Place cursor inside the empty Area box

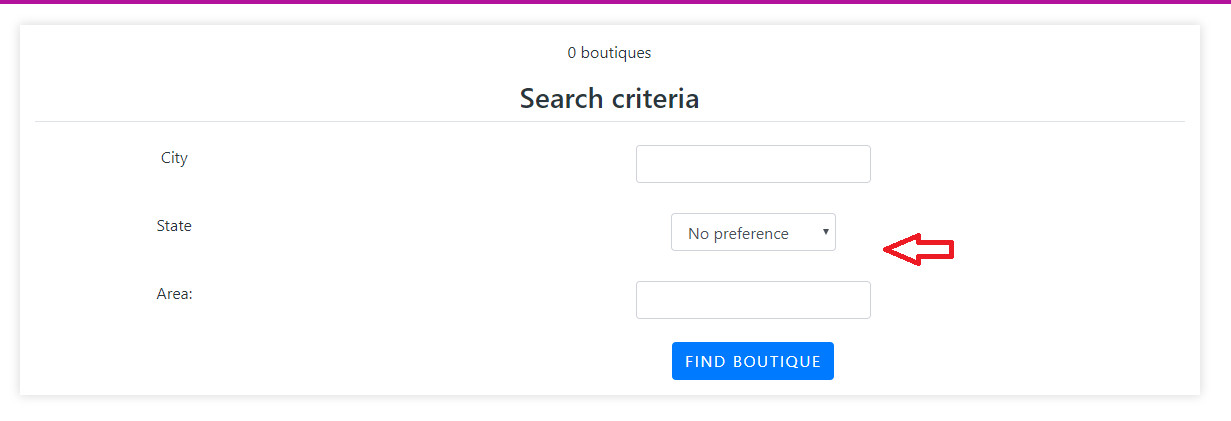tap(753, 300)
